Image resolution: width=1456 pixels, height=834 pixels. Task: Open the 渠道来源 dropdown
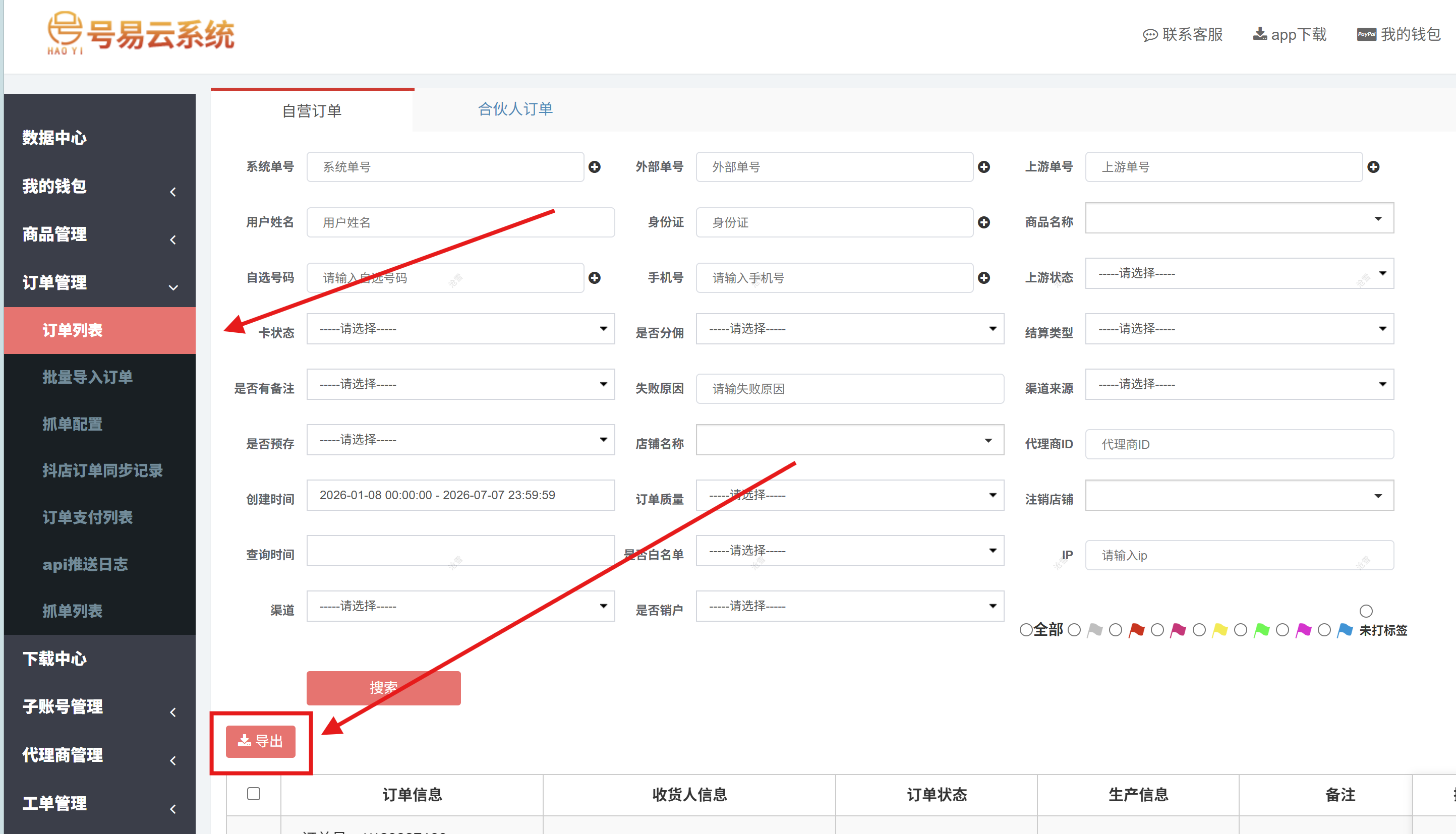click(x=1240, y=384)
